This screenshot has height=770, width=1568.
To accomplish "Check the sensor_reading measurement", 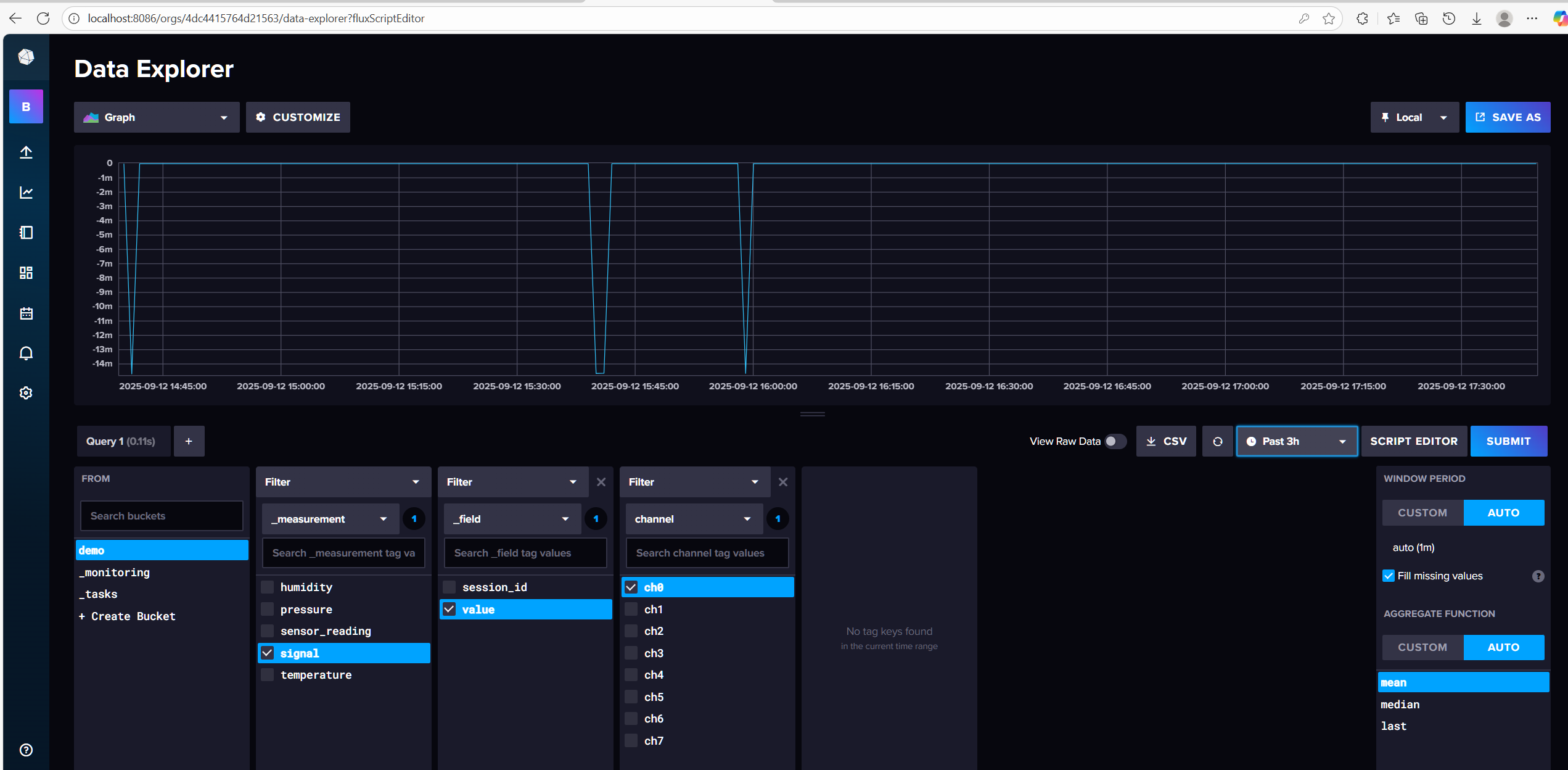I will coord(268,631).
